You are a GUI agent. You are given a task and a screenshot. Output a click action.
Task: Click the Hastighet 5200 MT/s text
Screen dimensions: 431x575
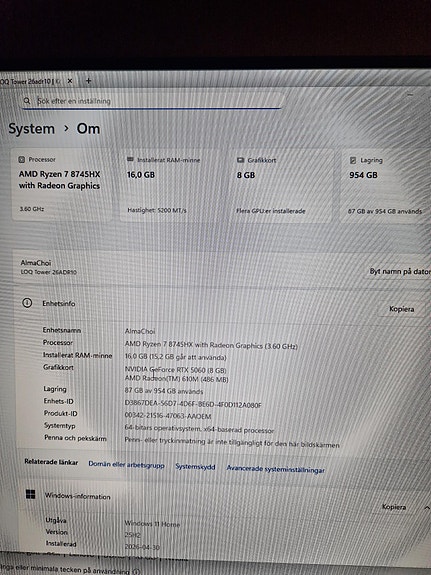pos(157,210)
